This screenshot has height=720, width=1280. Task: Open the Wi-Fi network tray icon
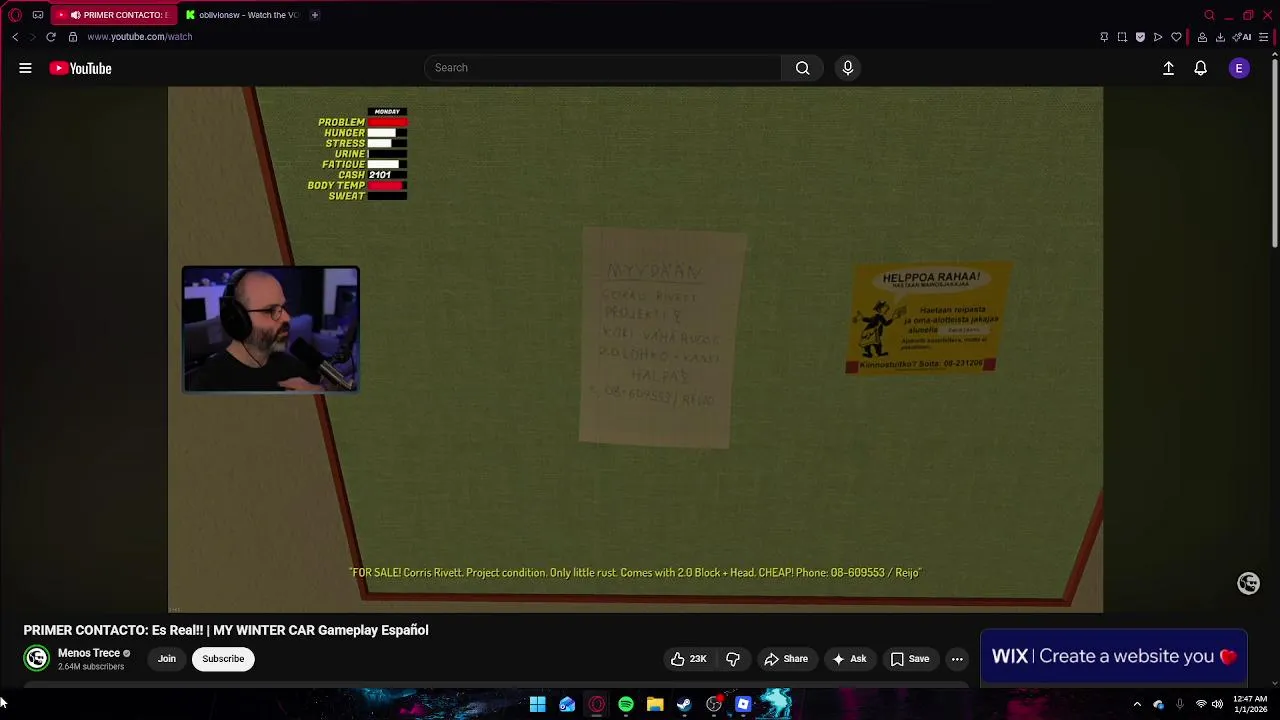[x=1201, y=704]
